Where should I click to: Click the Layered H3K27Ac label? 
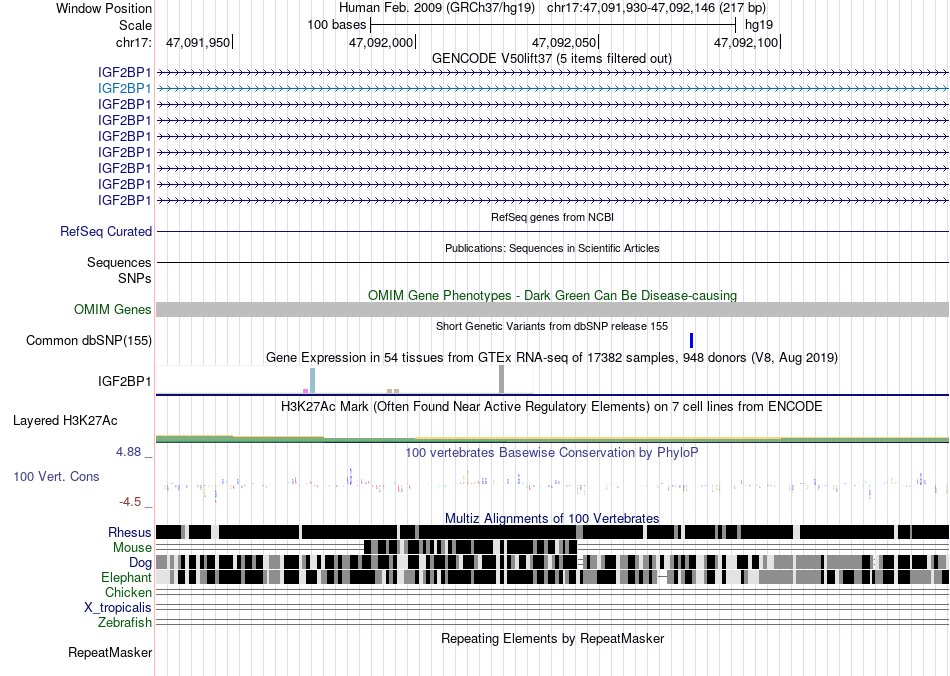[x=65, y=420]
